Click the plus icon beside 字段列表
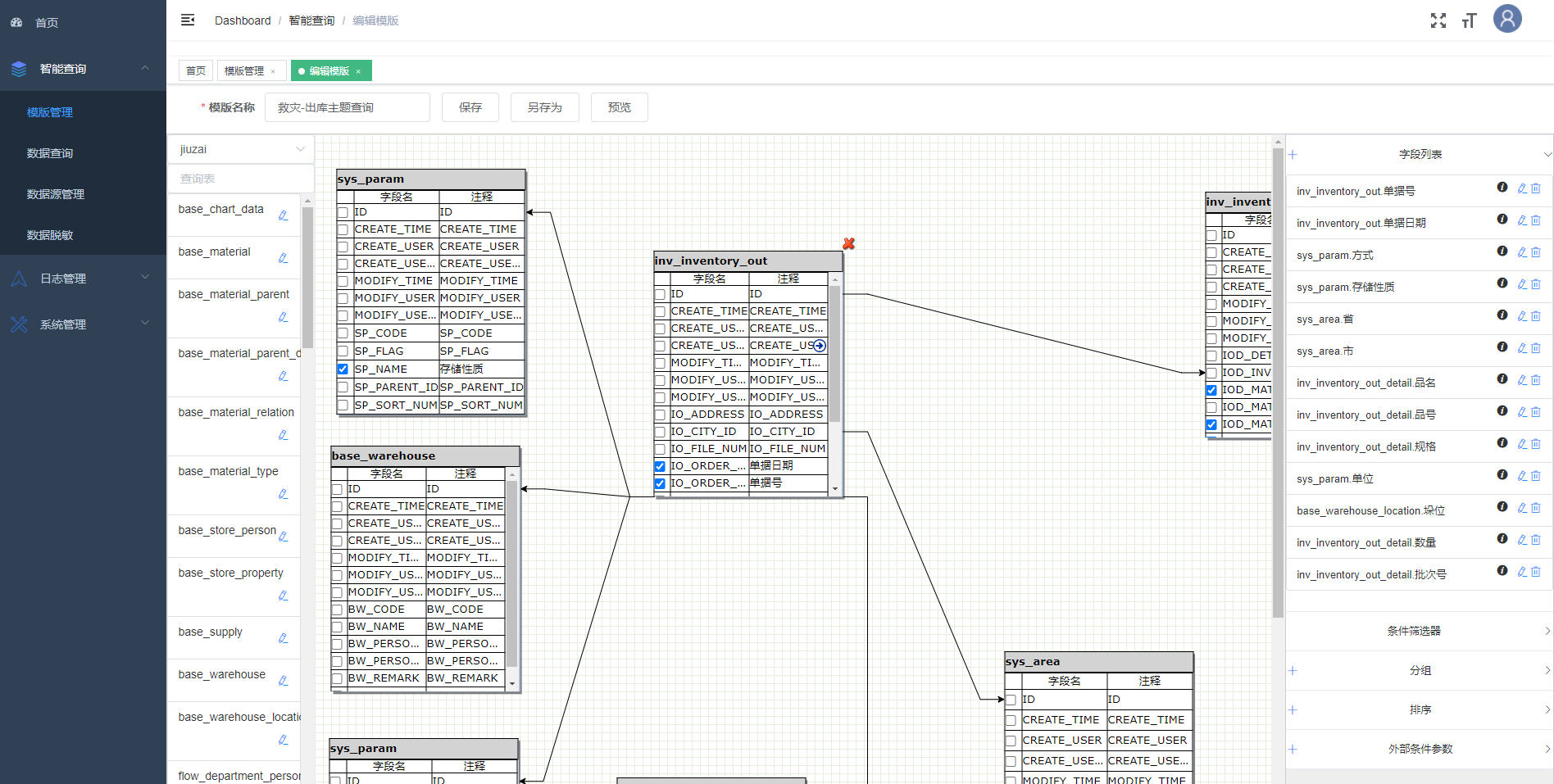Screen dimensions: 1554x784 (1293, 154)
